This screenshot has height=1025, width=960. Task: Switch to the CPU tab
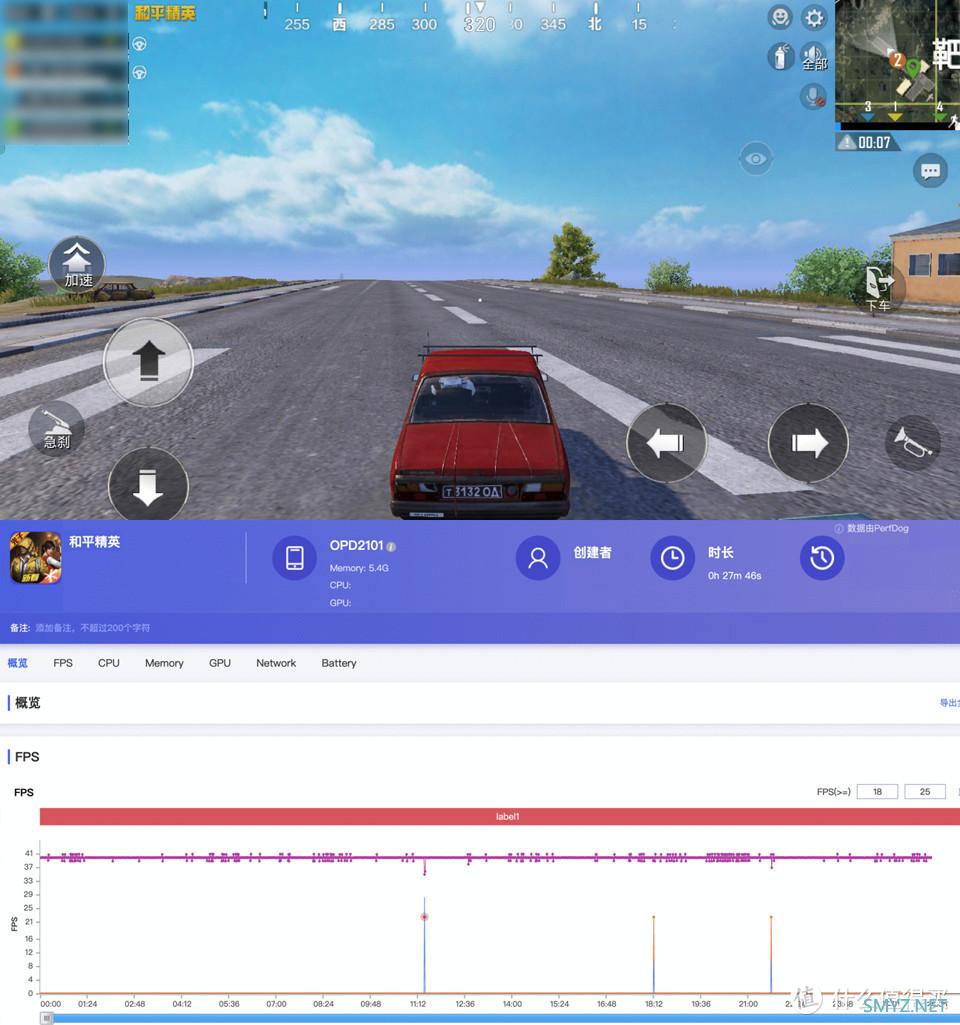coord(108,663)
